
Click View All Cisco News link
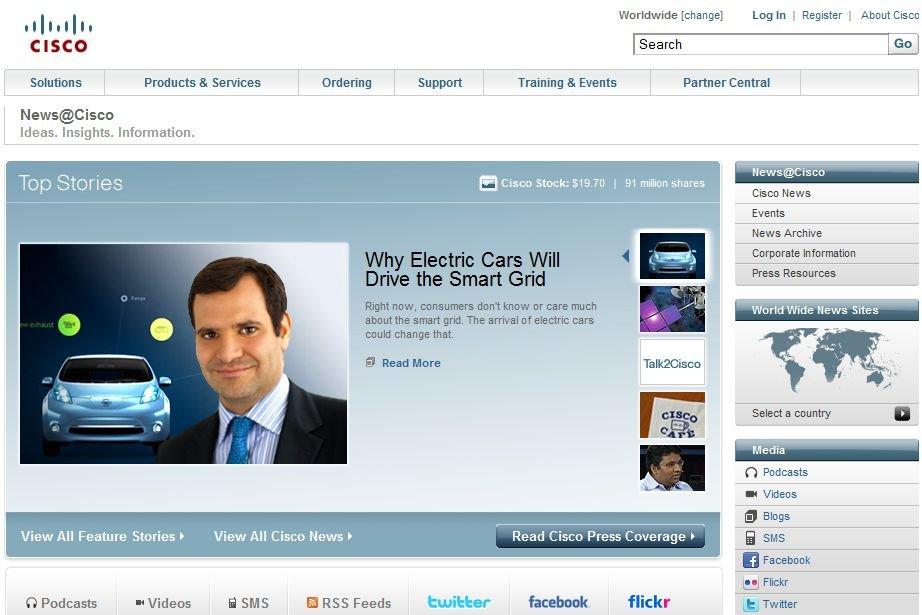[x=283, y=536]
